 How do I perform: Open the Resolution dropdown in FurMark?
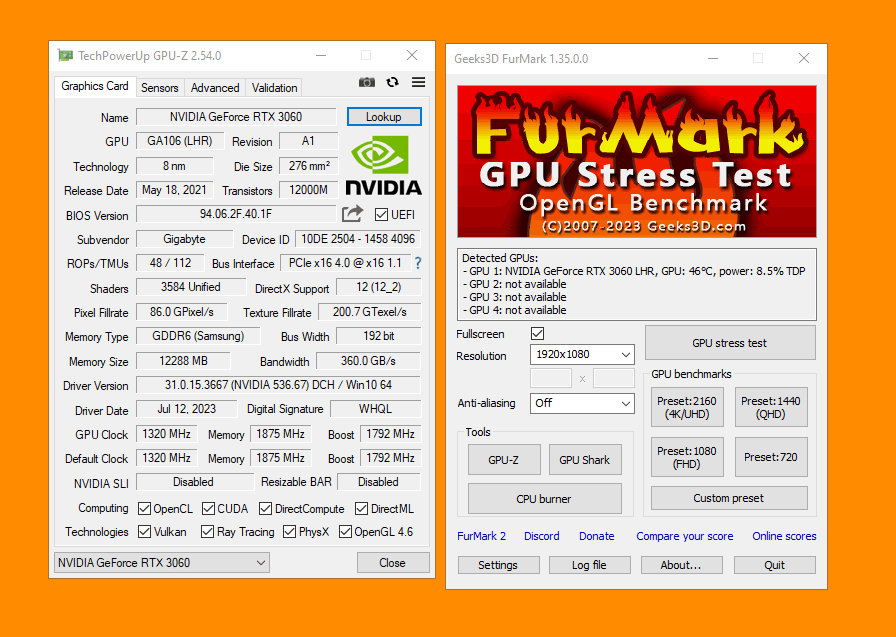(582, 354)
